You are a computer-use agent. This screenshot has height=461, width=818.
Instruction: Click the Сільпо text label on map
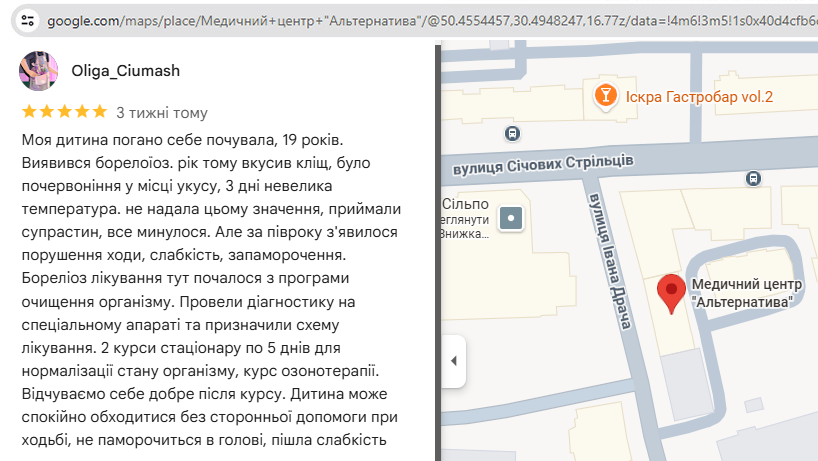464,204
